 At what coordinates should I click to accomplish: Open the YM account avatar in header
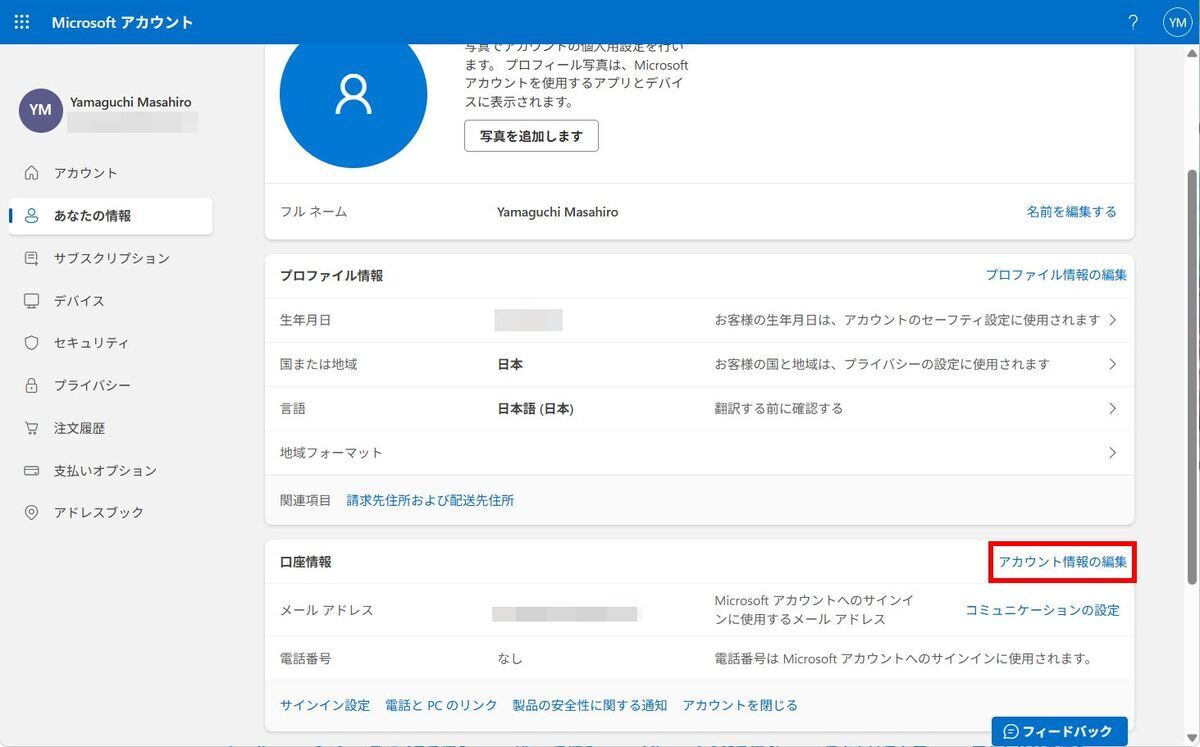point(1177,22)
